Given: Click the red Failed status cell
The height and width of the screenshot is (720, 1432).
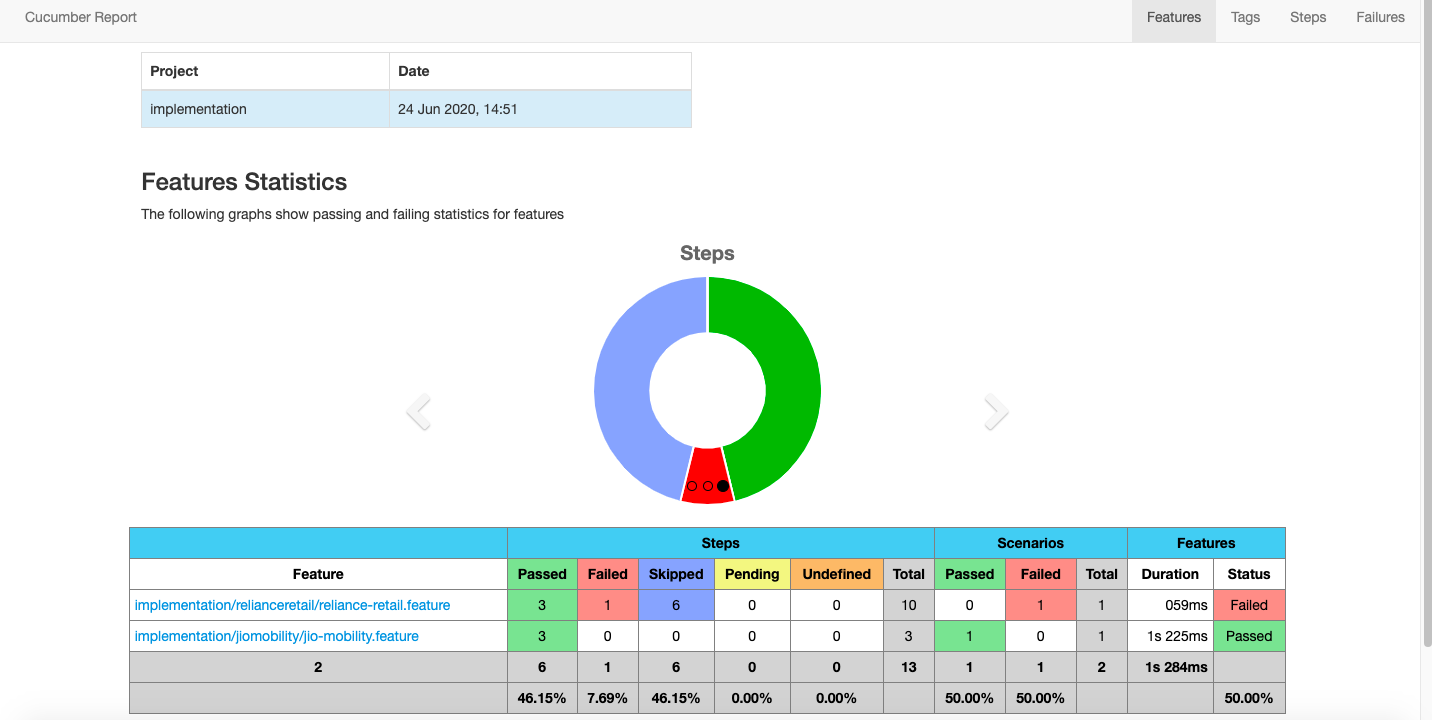Looking at the screenshot, I should pyautogui.click(x=1248, y=605).
